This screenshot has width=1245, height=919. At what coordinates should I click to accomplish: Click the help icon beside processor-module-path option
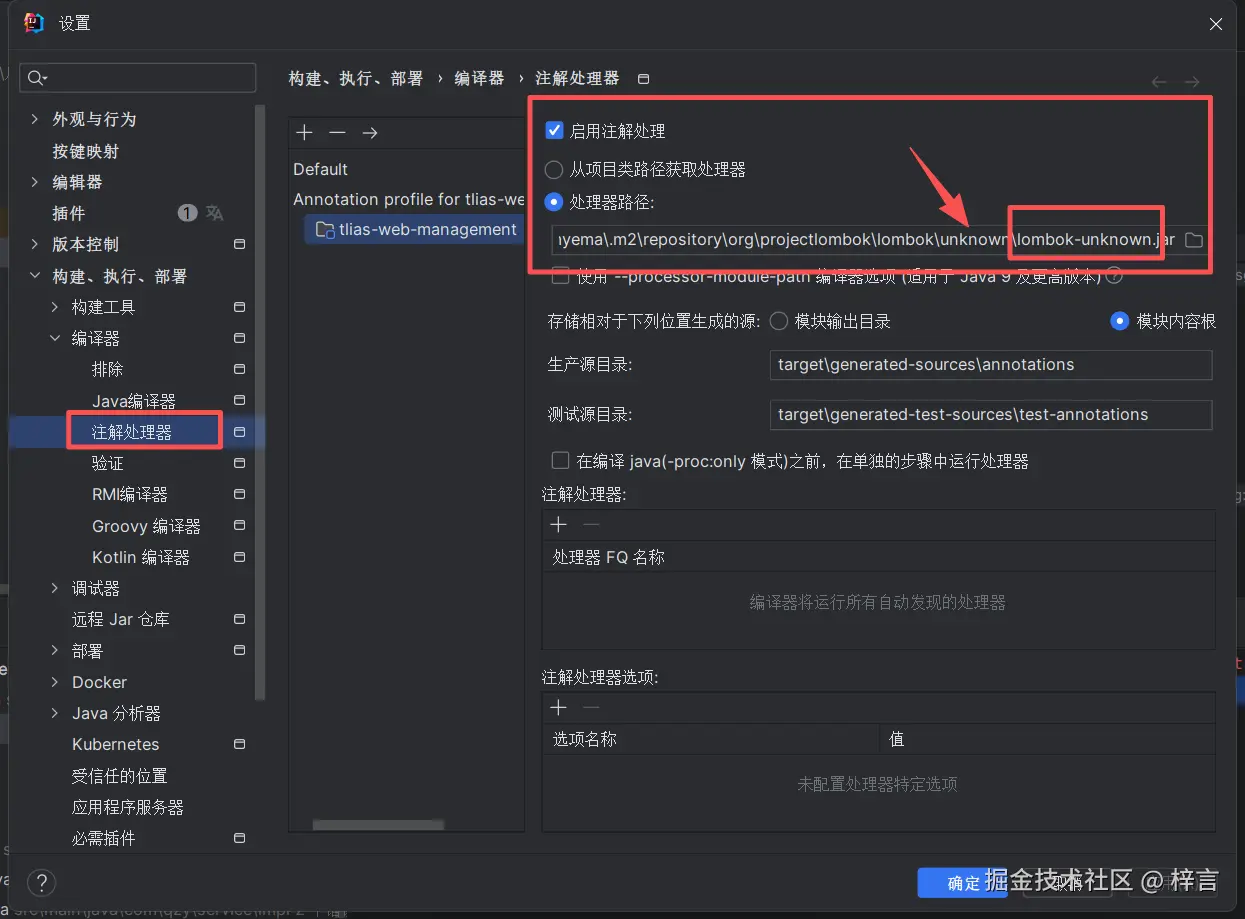(x=1113, y=276)
